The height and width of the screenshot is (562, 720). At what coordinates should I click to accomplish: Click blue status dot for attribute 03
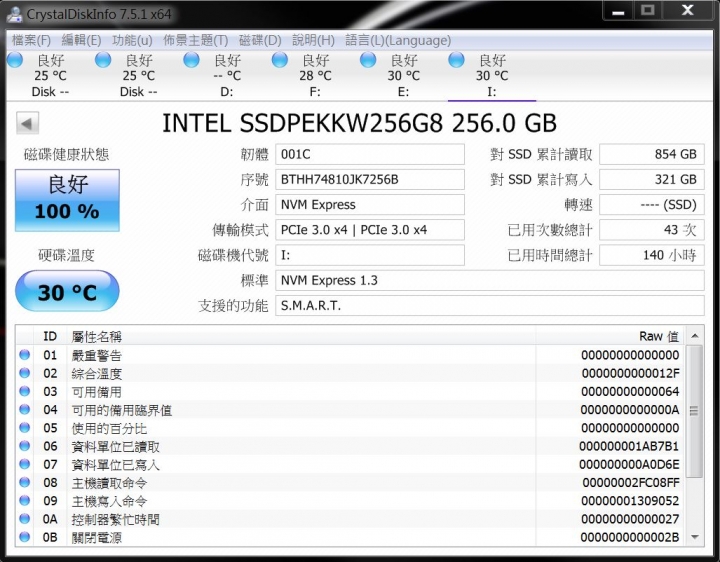click(25, 391)
